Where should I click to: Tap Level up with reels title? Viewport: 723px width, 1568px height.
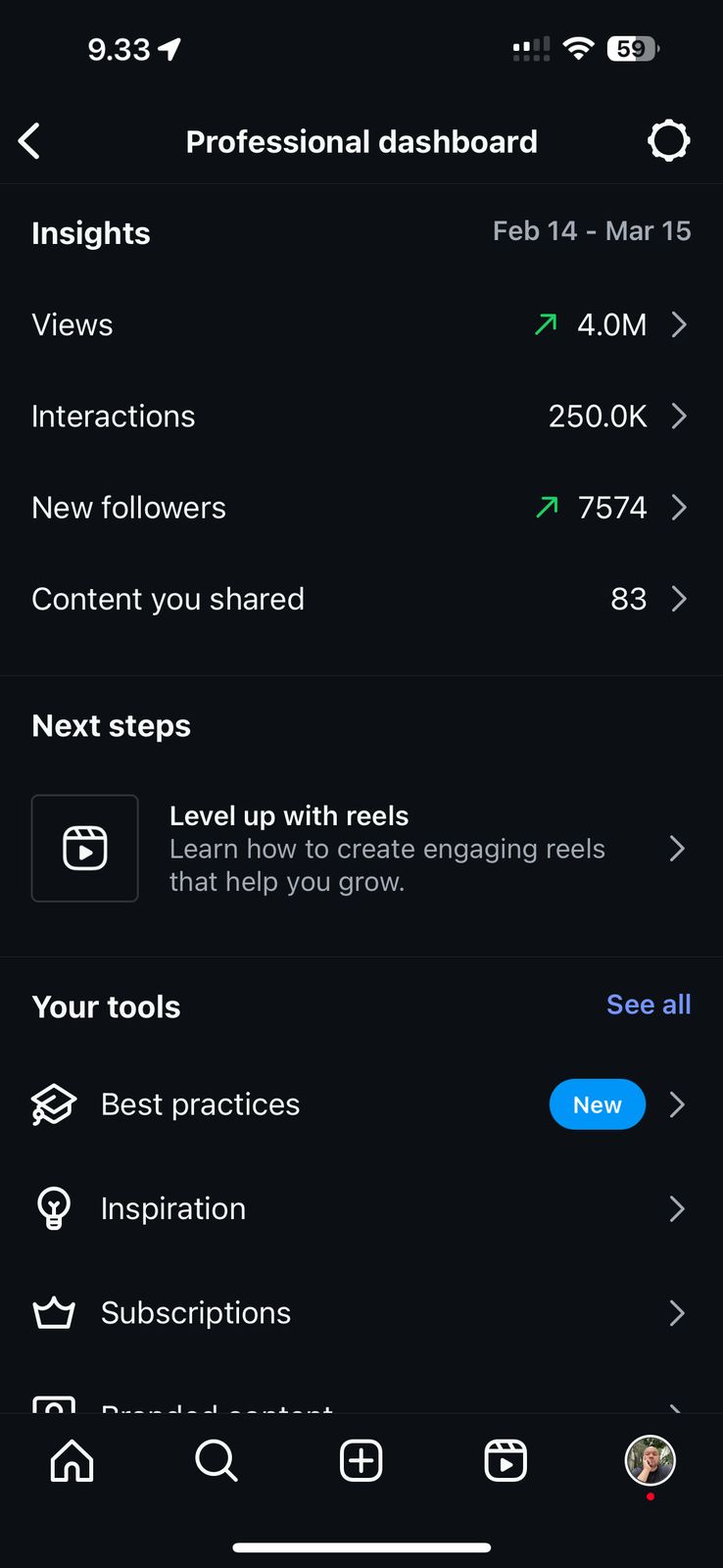click(289, 815)
